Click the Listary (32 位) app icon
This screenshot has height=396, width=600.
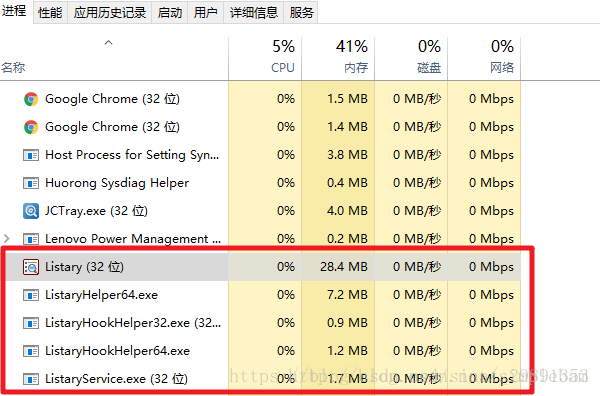[x=31, y=267]
